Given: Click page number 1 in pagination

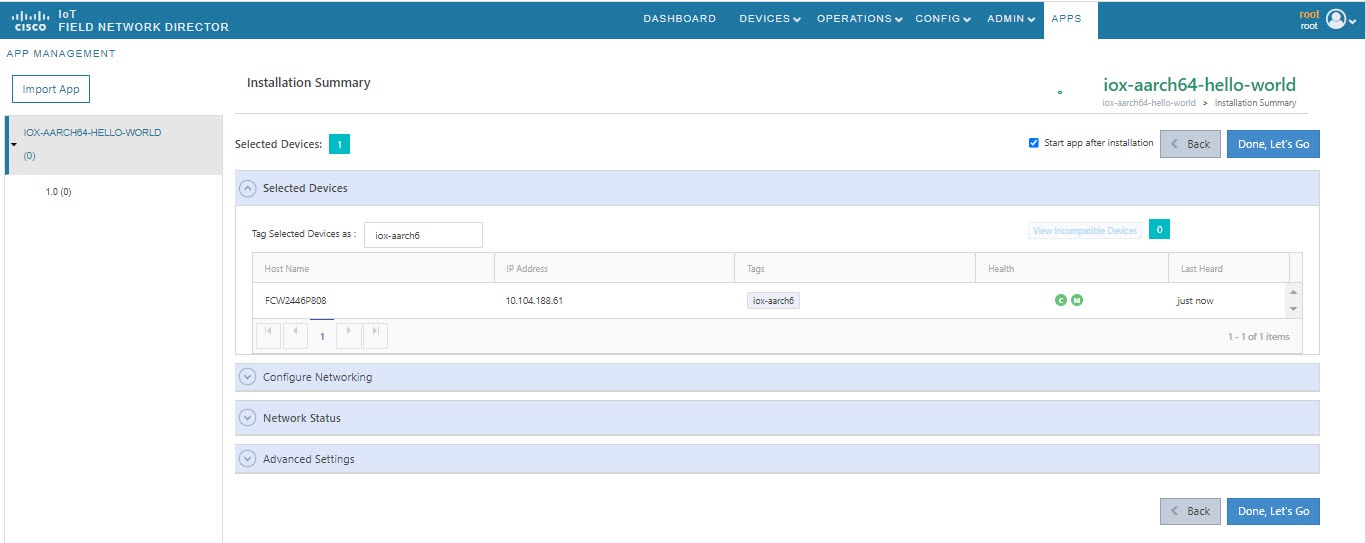Looking at the screenshot, I should [322, 336].
